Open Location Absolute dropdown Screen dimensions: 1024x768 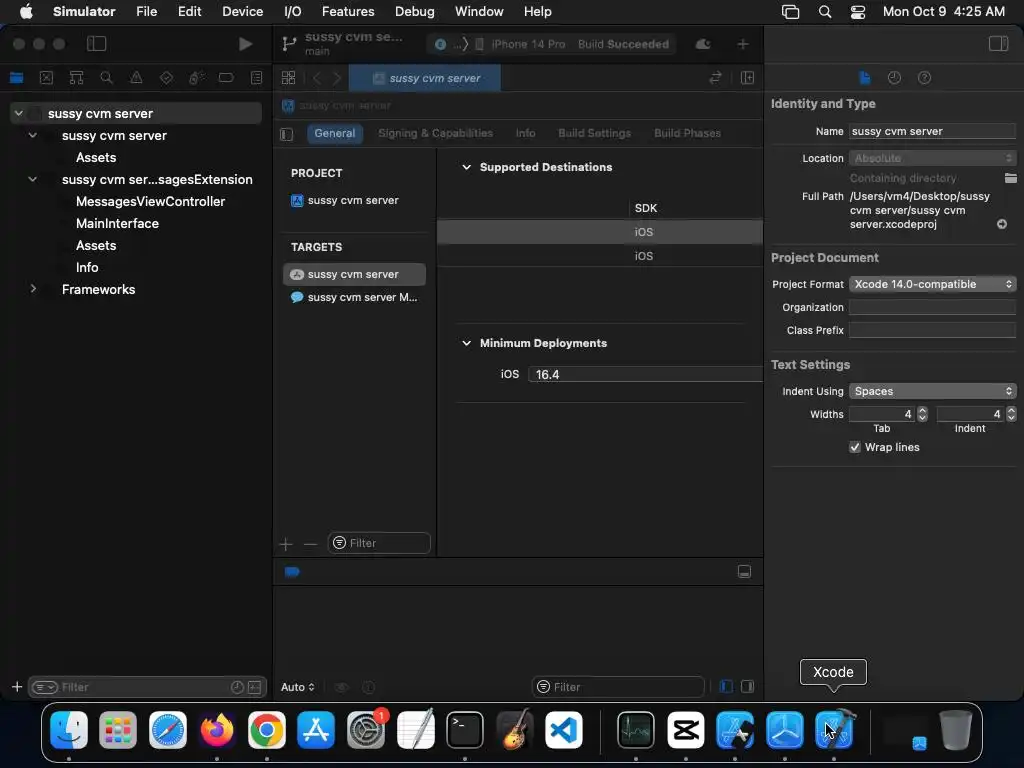[x=932, y=158]
